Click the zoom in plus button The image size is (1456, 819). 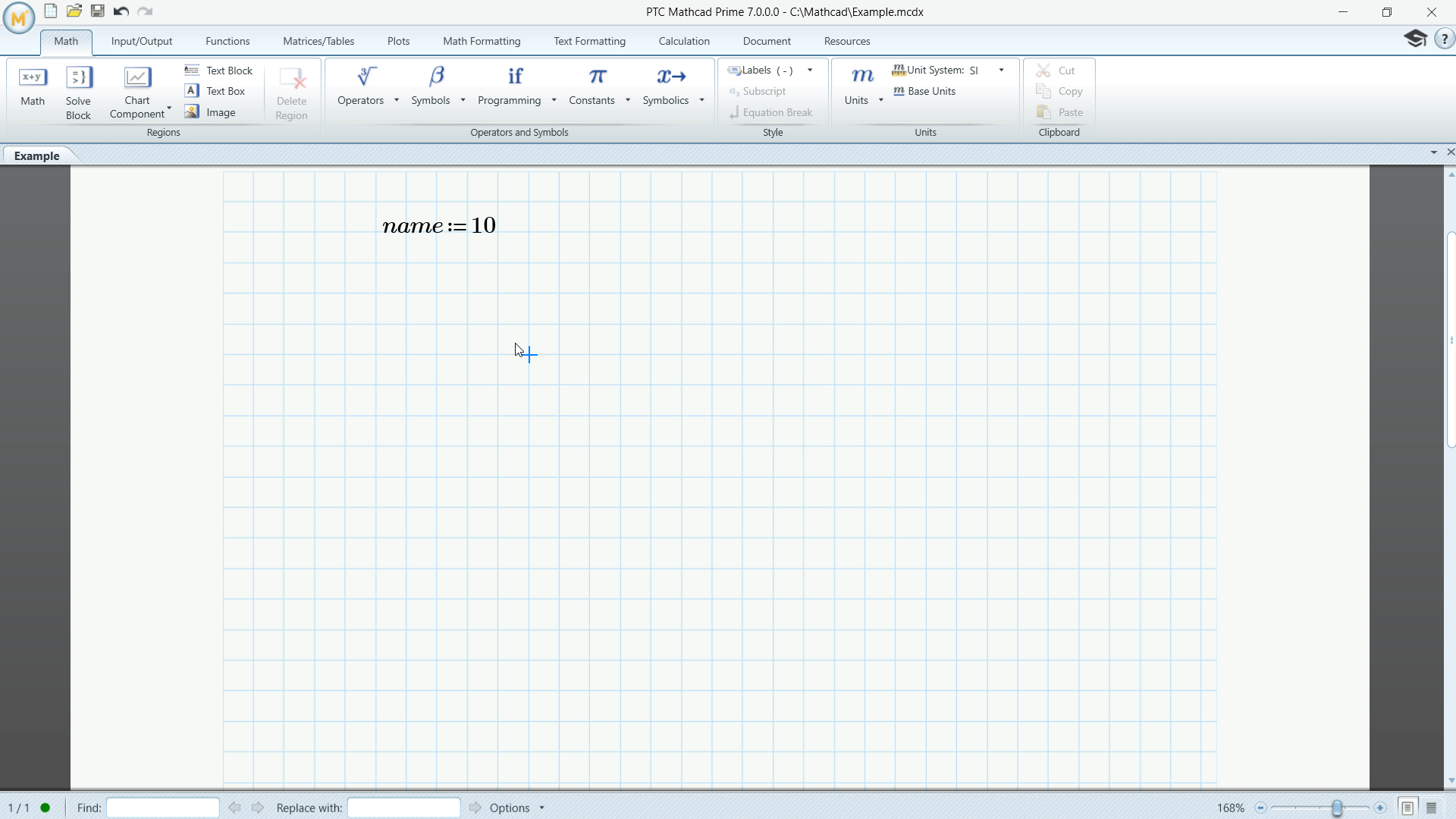(x=1380, y=808)
